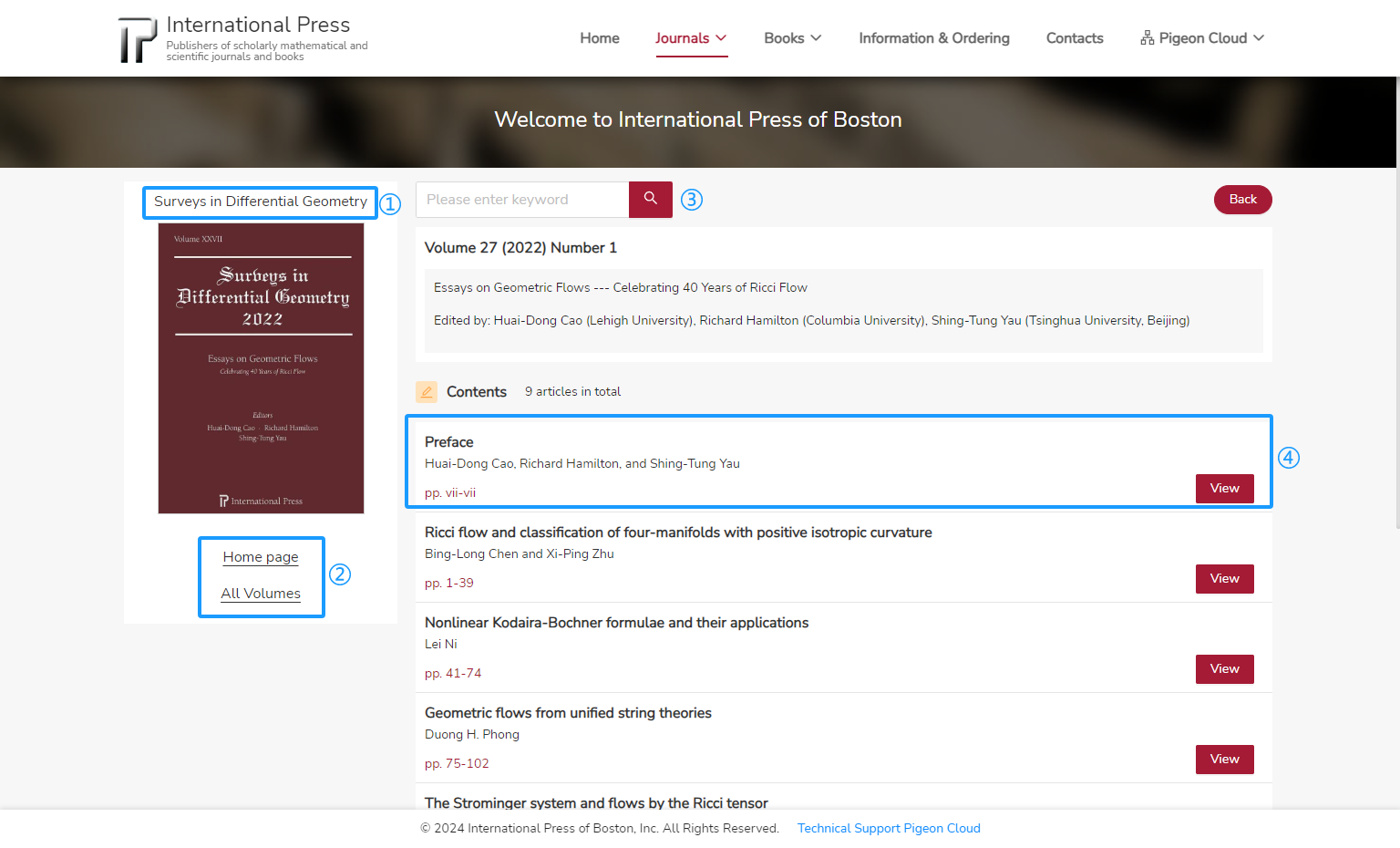Go to the Home menu item
Viewport: 1400px width, 848px height.
(x=600, y=38)
